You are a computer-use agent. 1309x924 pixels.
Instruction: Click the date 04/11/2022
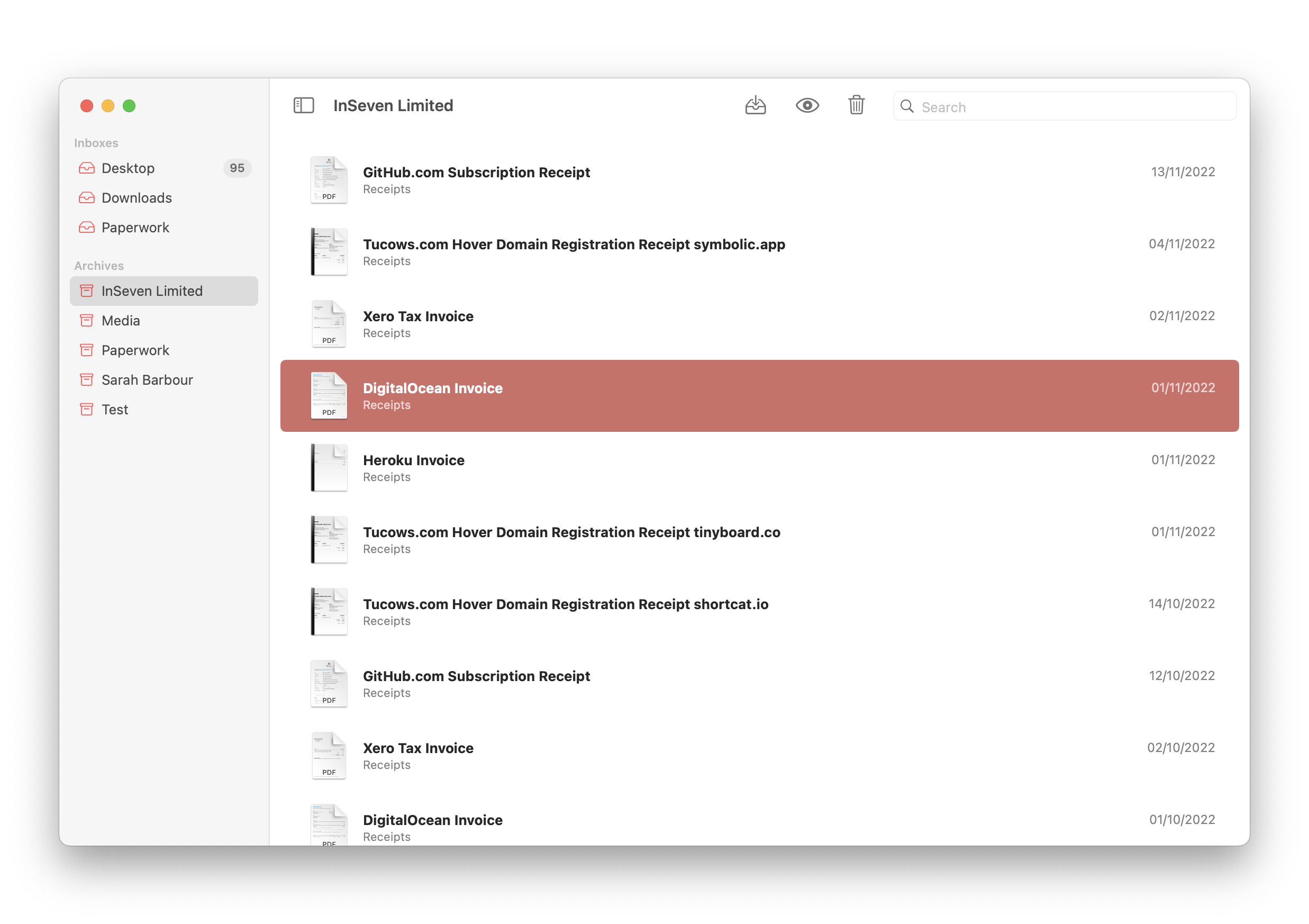point(1181,244)
